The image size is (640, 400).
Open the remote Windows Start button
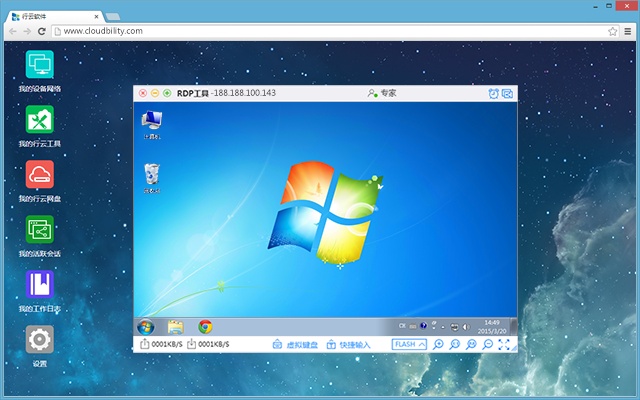145,327
